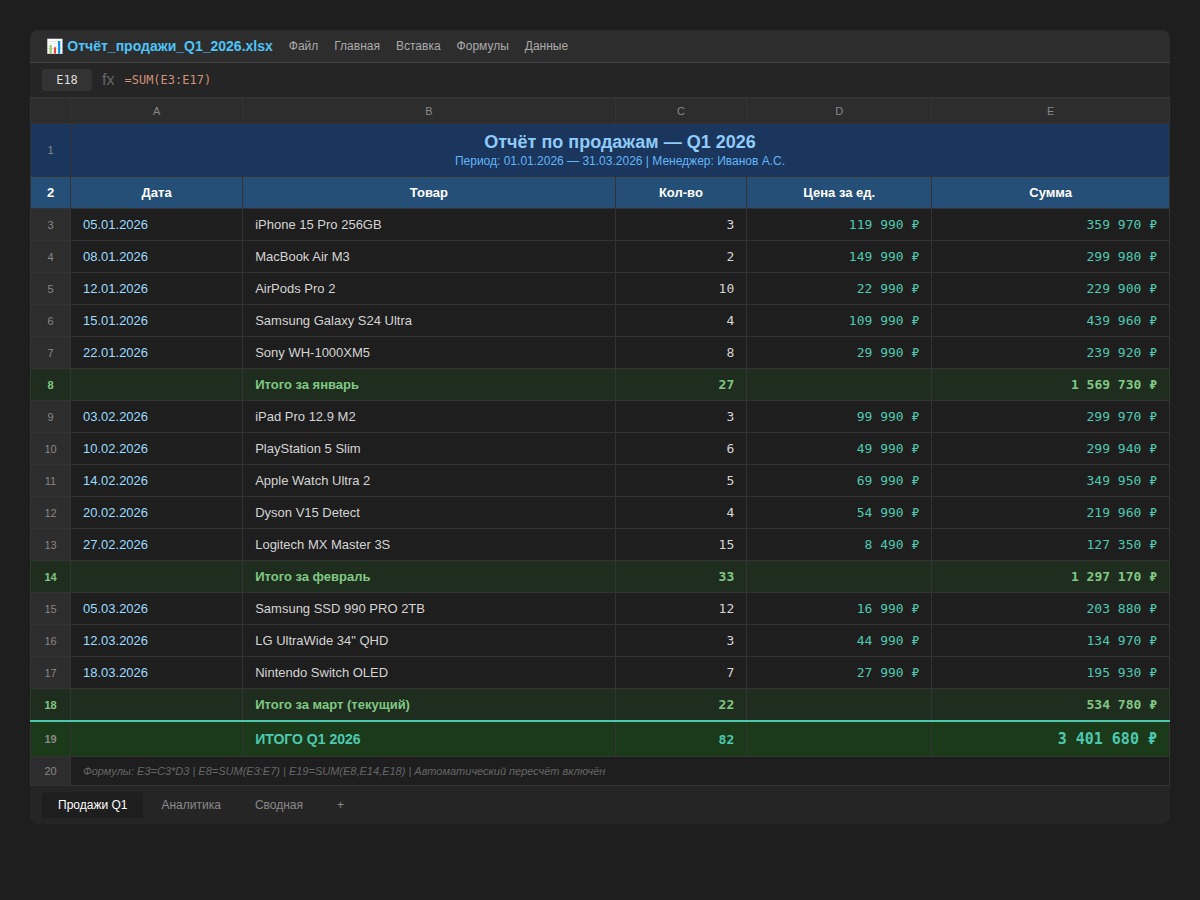Select the January total 1 569 730 ₽

[1050, 385]
